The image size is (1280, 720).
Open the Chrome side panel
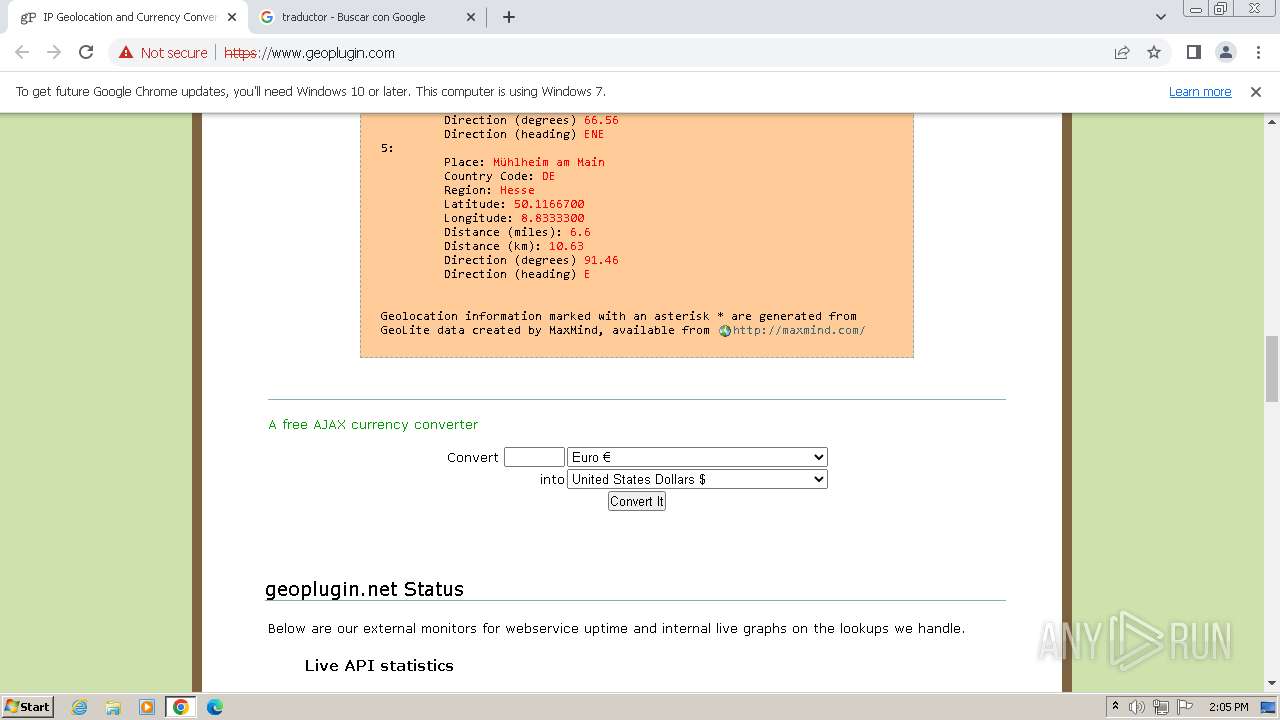[1193, 53]
